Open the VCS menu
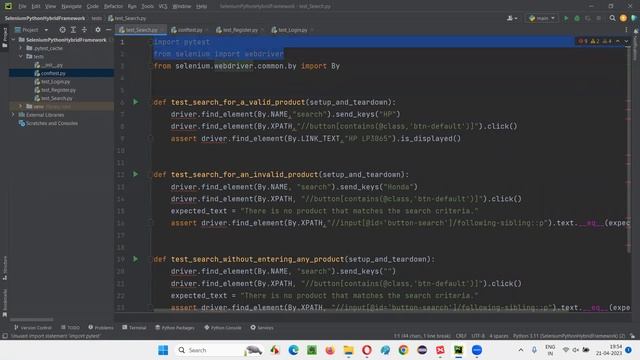Image resolution: width=640 pixels, height=360 pixels. [x=163, y=6]
